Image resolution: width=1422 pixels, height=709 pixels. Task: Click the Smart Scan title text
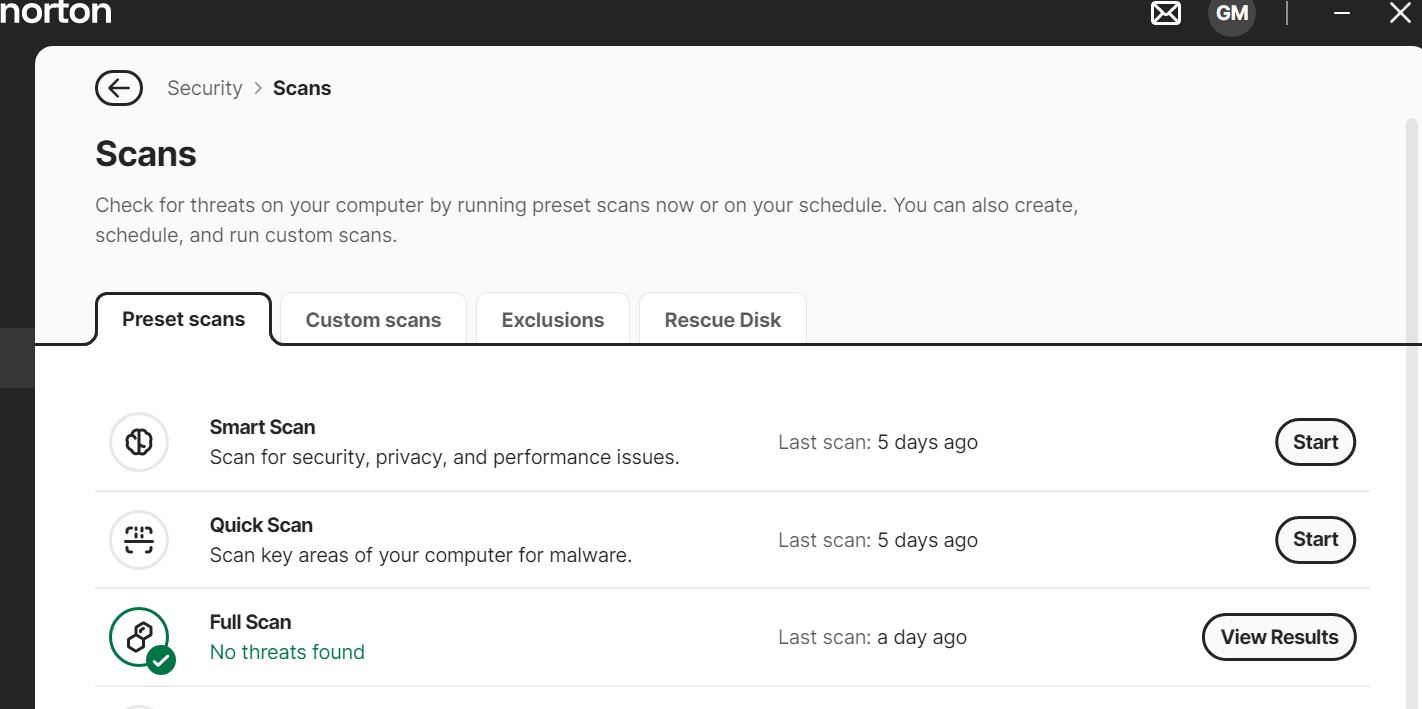[262, 427]
